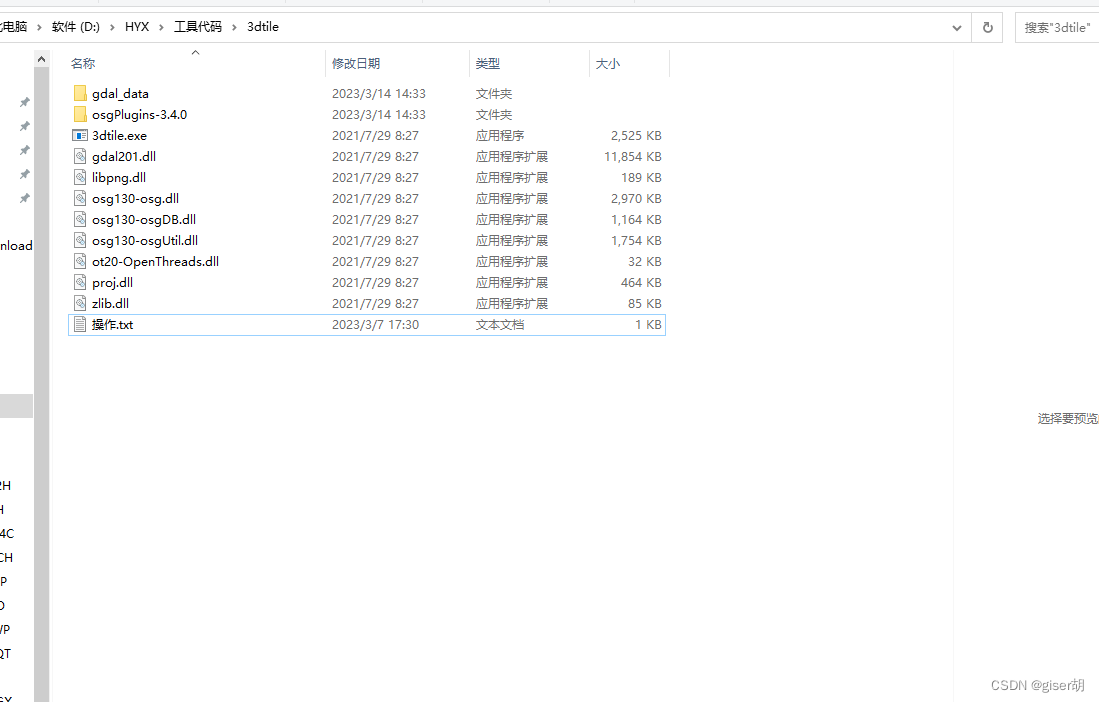Expand the chevron before 软件 (D:) in path

coord(39,27)
